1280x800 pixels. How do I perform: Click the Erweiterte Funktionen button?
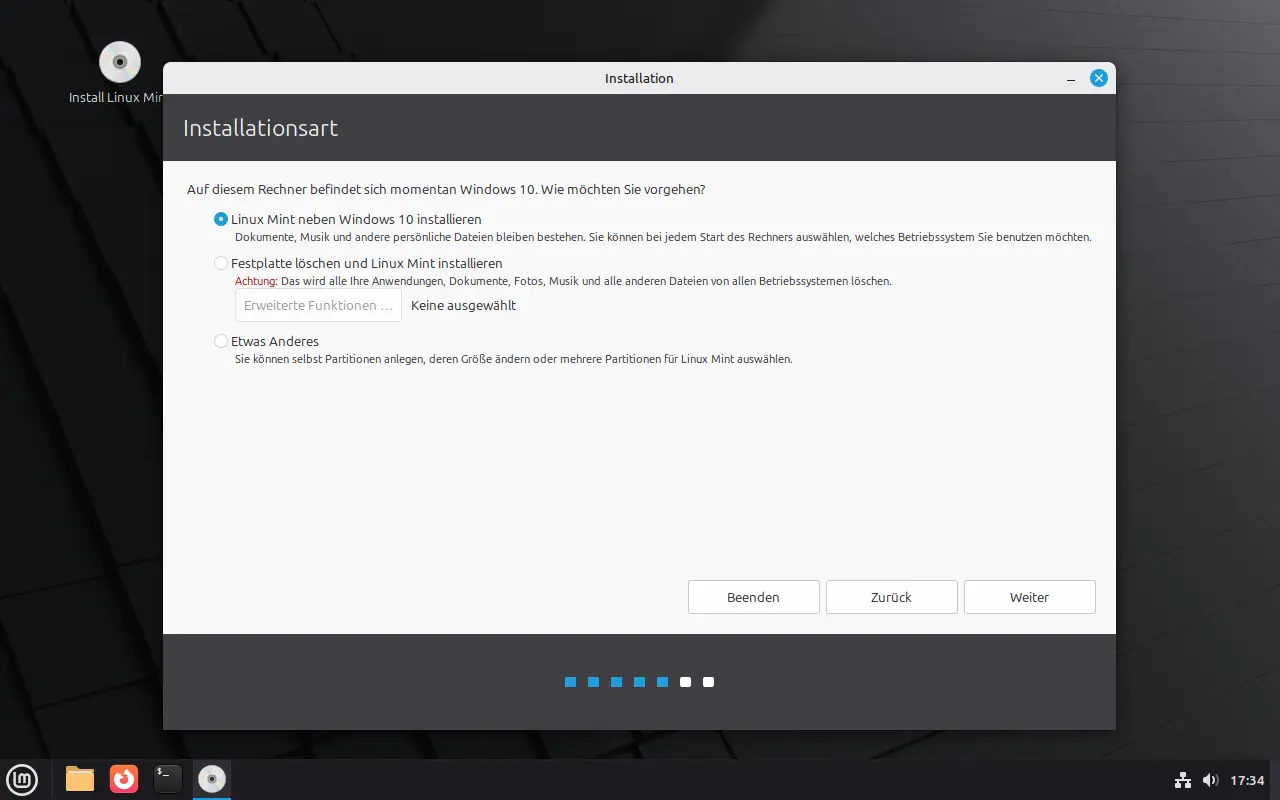coord(318,306)
